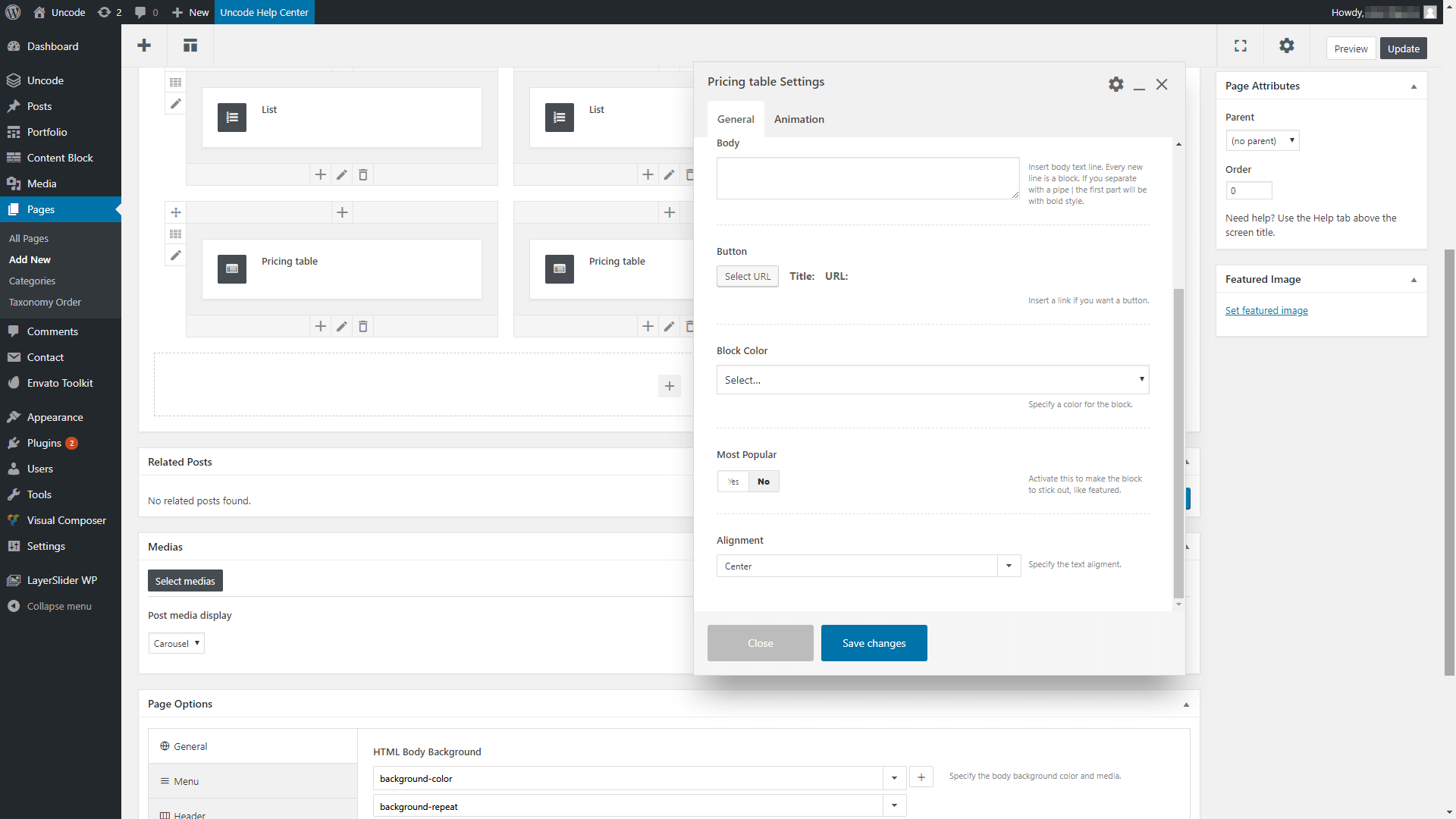This screenshot has height=819, width=1456.
Task: Switch to the Animation tab
Action: 799,119
